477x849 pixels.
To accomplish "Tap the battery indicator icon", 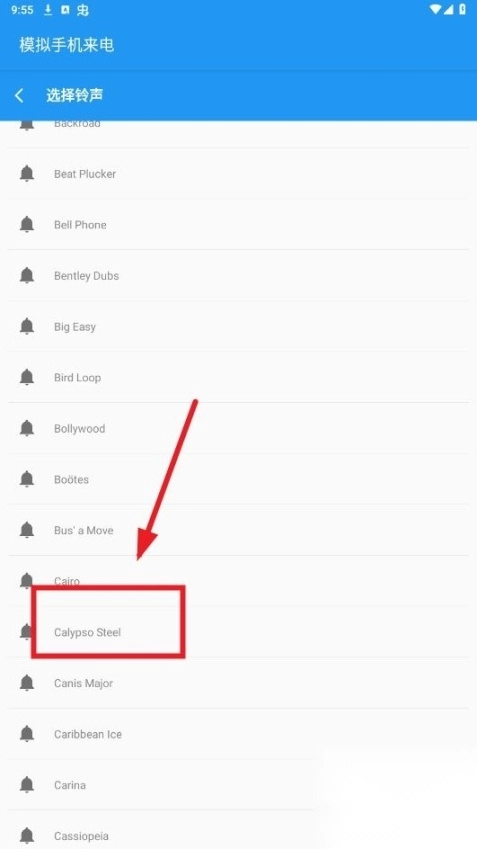I will [462, 10].
